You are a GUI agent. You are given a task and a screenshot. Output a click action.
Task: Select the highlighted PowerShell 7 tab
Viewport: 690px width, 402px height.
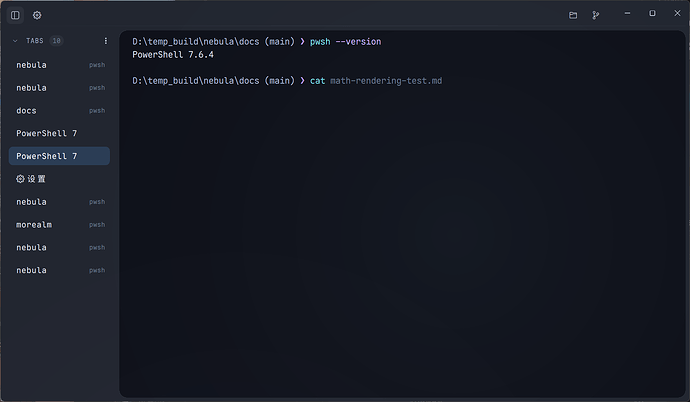coord(59,156)
